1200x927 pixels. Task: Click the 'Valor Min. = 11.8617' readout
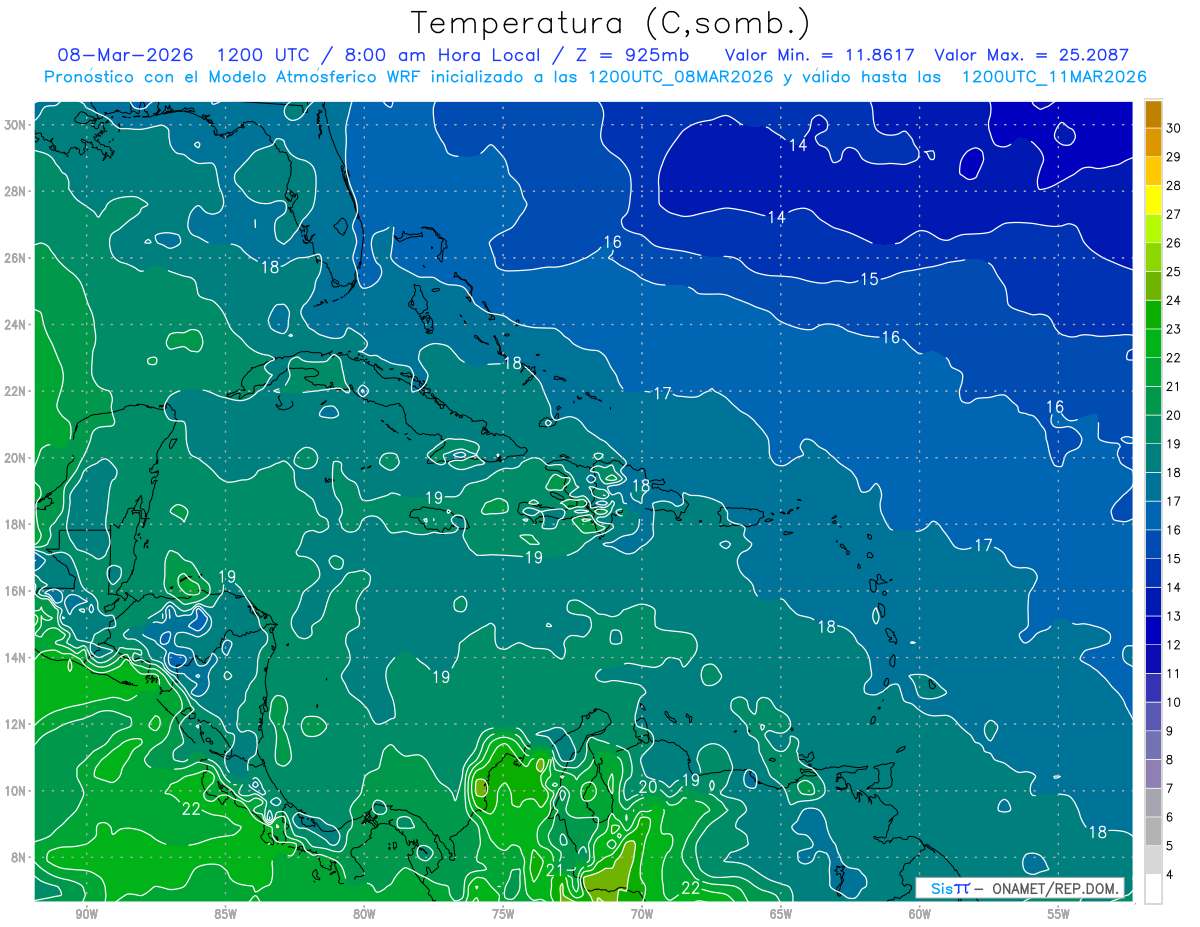pos(818,56)
